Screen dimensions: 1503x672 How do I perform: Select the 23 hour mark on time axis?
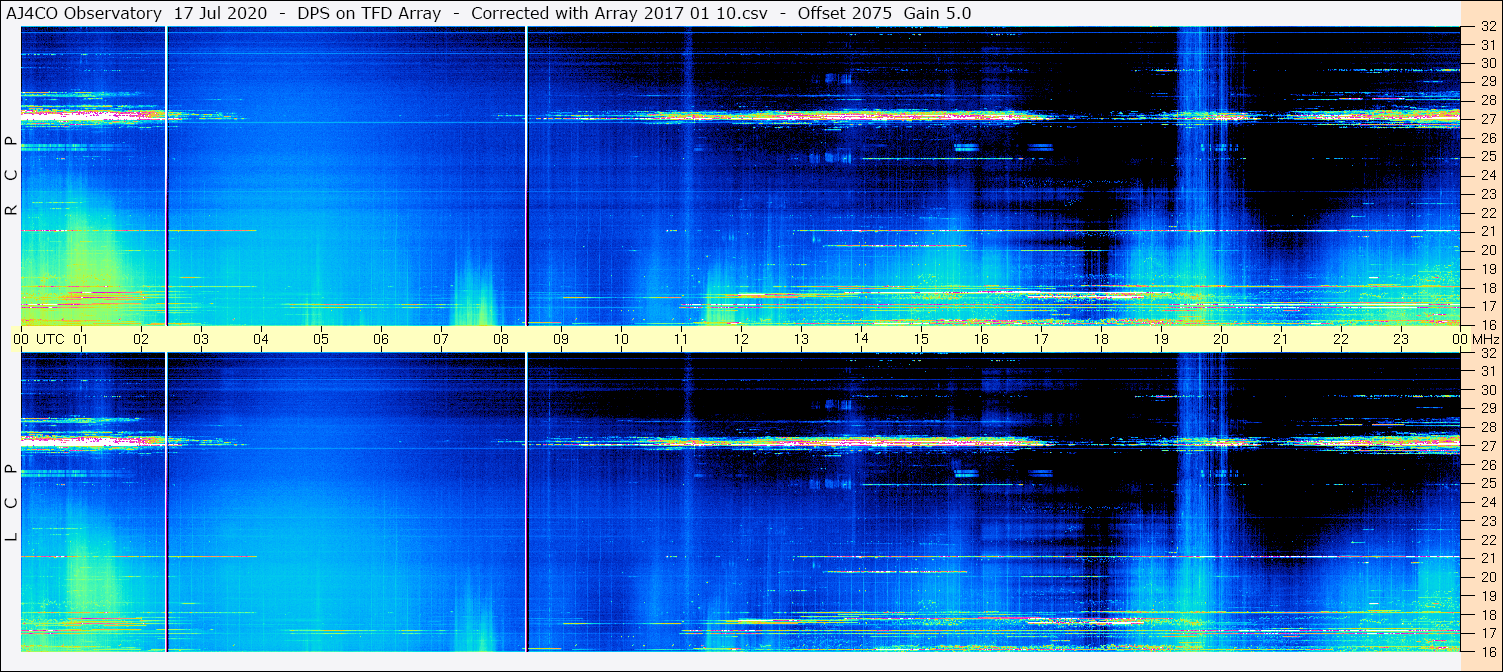point(1401,339)
